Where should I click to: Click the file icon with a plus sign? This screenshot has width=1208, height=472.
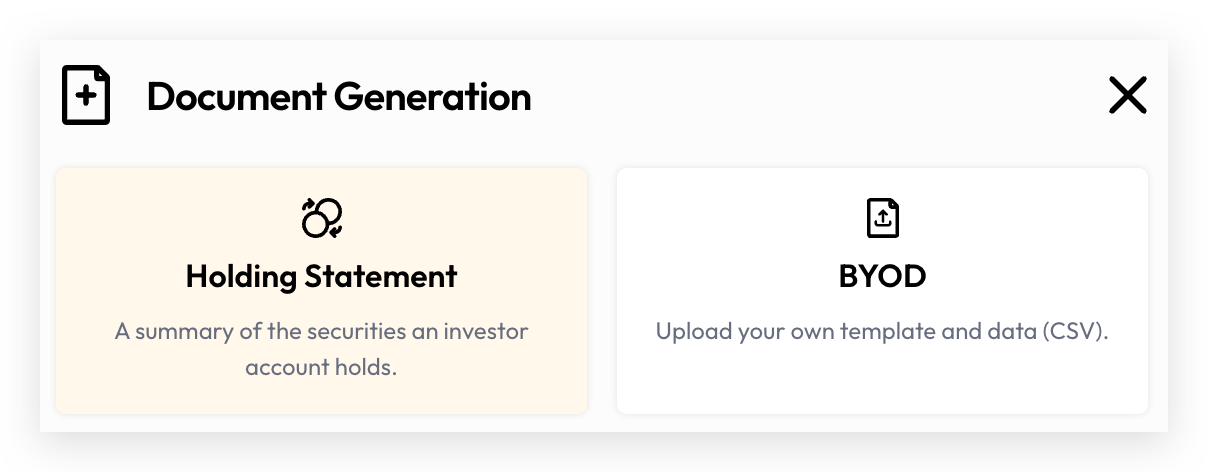coord(86,96)
